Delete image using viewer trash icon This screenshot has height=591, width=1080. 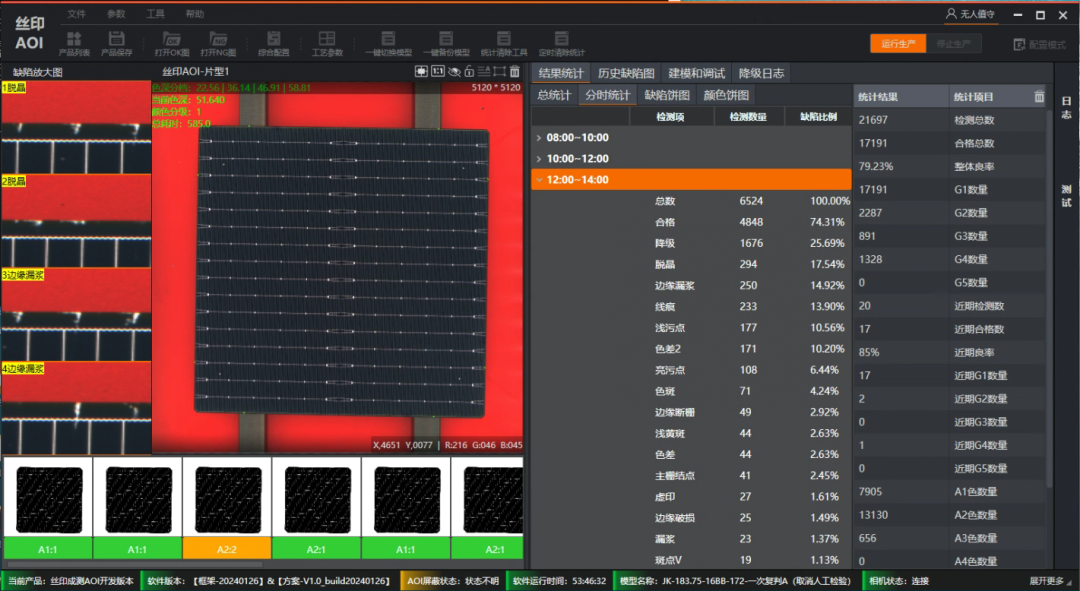pyautogui.click(x=515, y=72)
